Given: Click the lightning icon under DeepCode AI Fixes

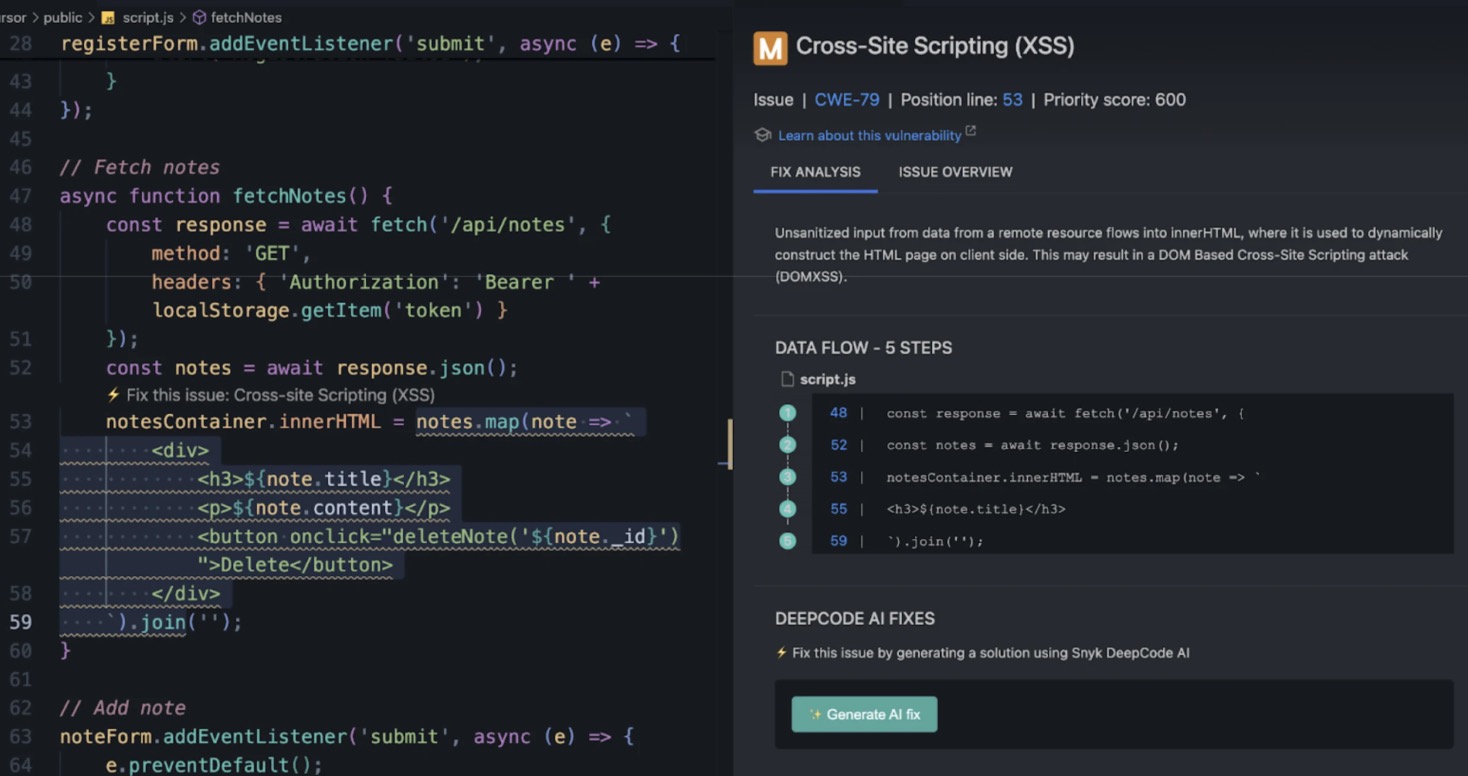Looking at the screenshot, I should coord(782,653).
